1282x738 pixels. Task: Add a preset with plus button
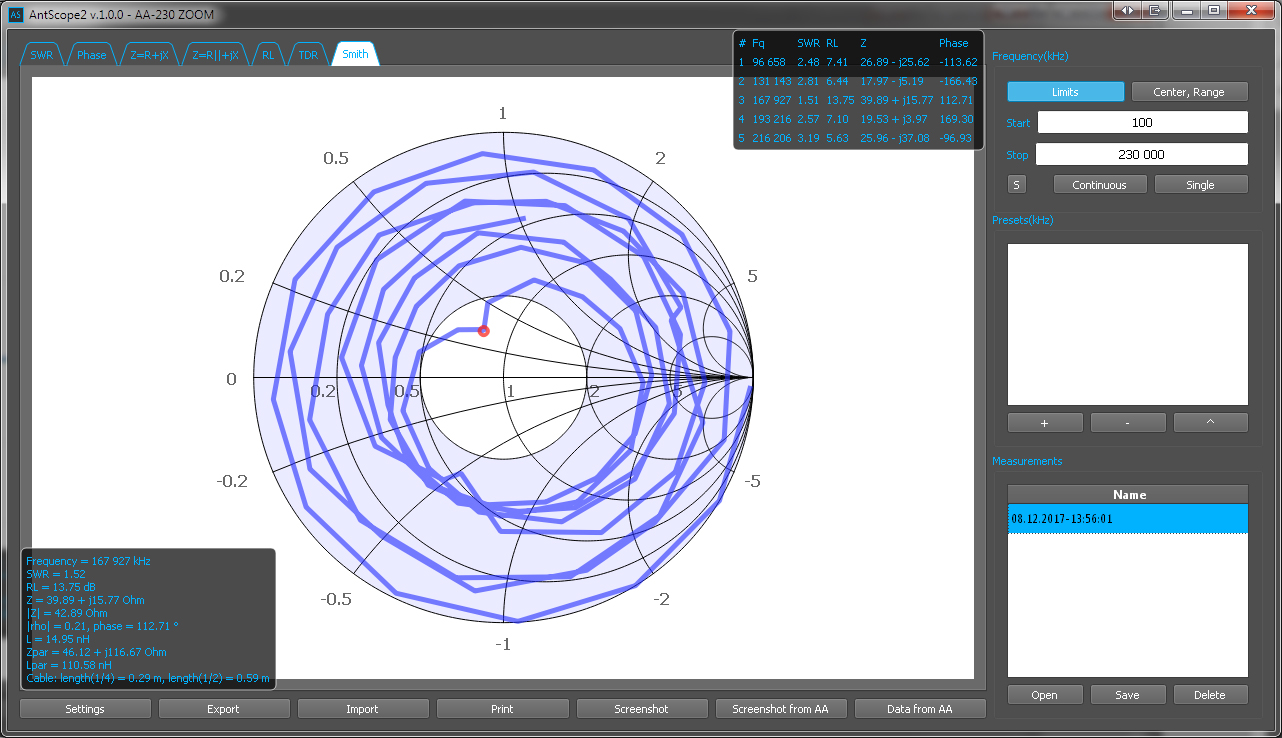[x=1045, y=423]
